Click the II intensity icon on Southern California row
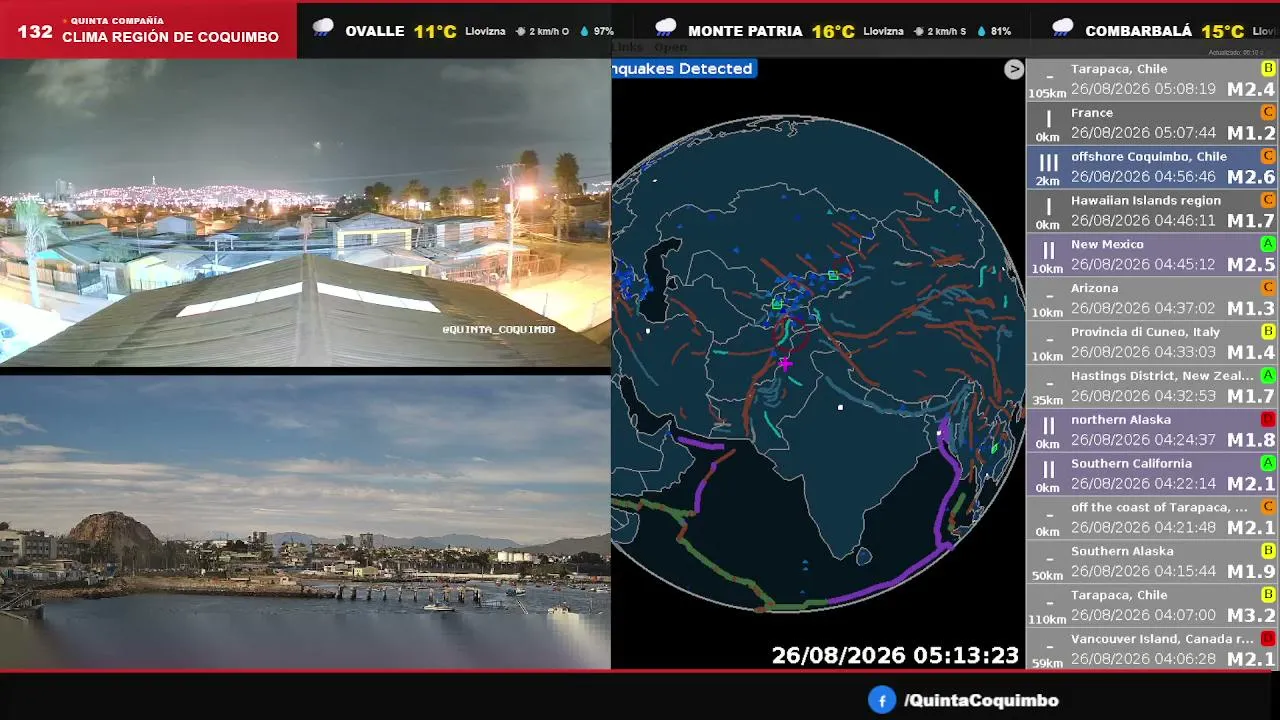 (1048, 470)
